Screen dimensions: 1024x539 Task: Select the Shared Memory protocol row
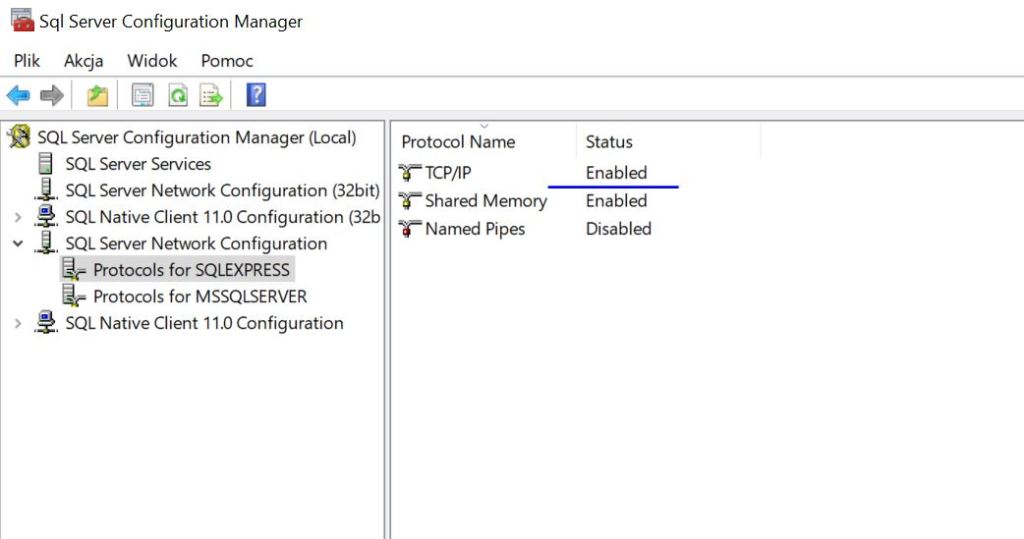(x=485, y=201)
